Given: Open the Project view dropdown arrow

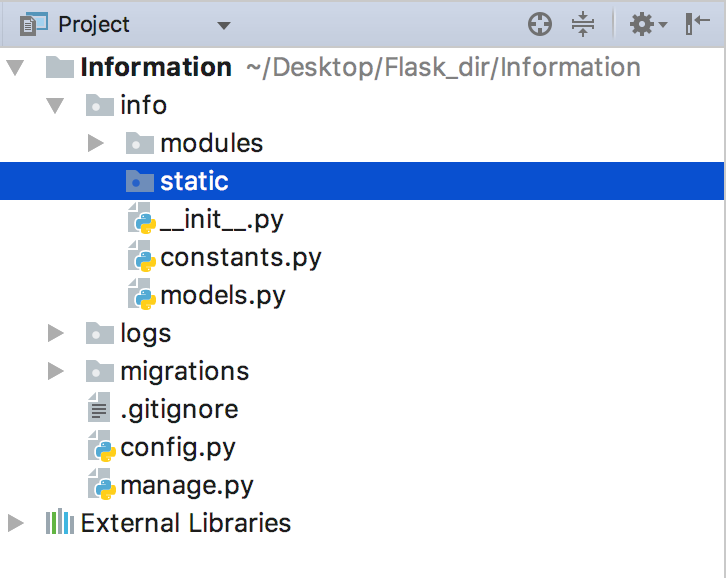Looking at the screenshot, I should (x=224, y=25).
